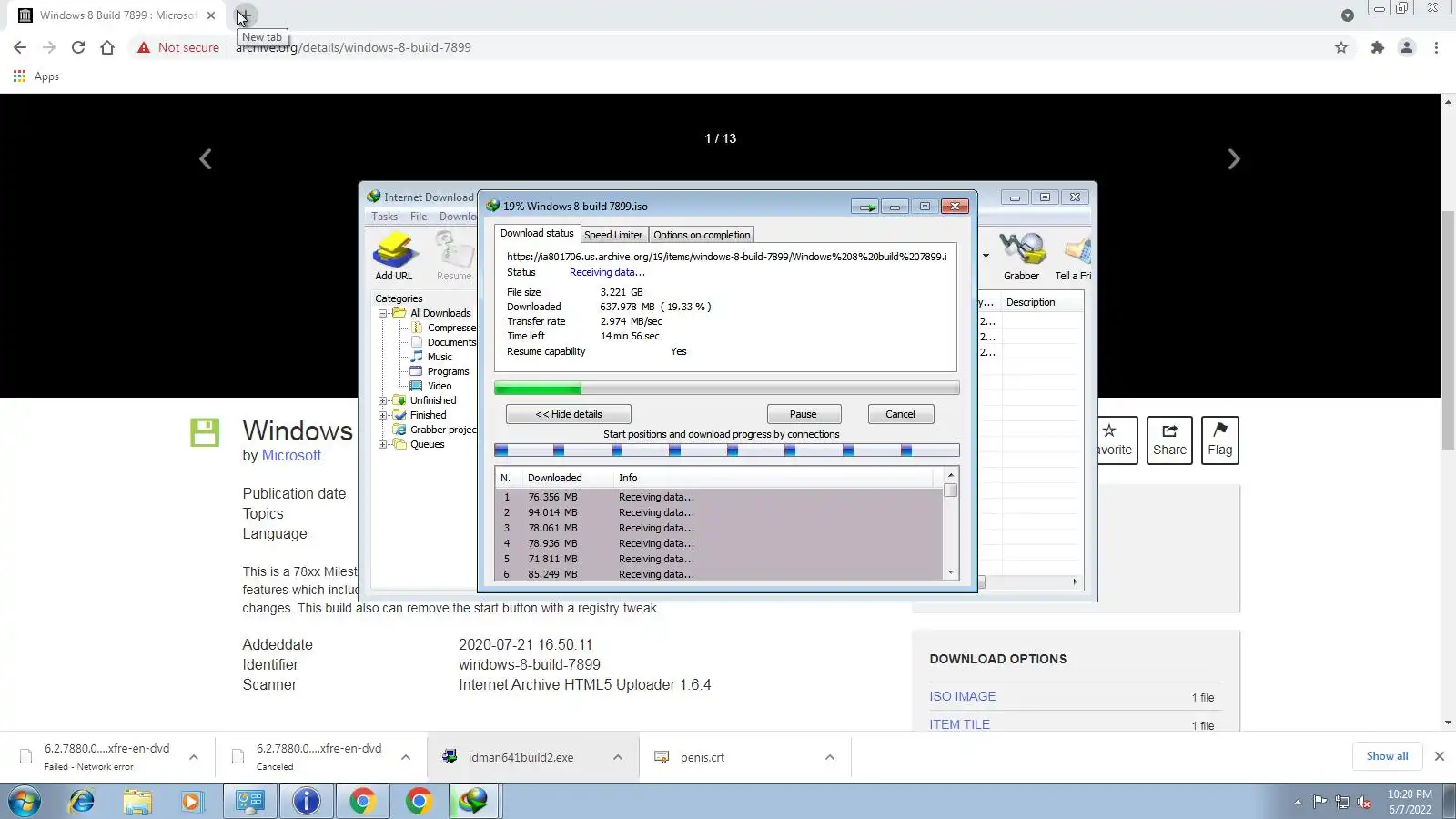Launch Internet Explorer from the taskbar
The height and width of the screenshot is (819, 1456).
tap(82, 801)
